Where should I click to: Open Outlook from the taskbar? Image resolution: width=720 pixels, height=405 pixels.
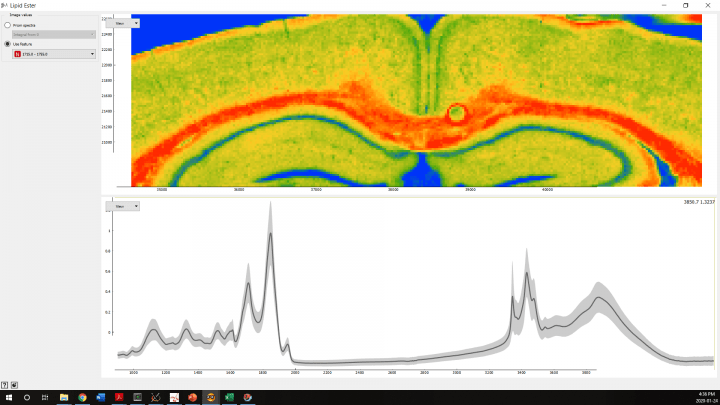tap(101, 397)
